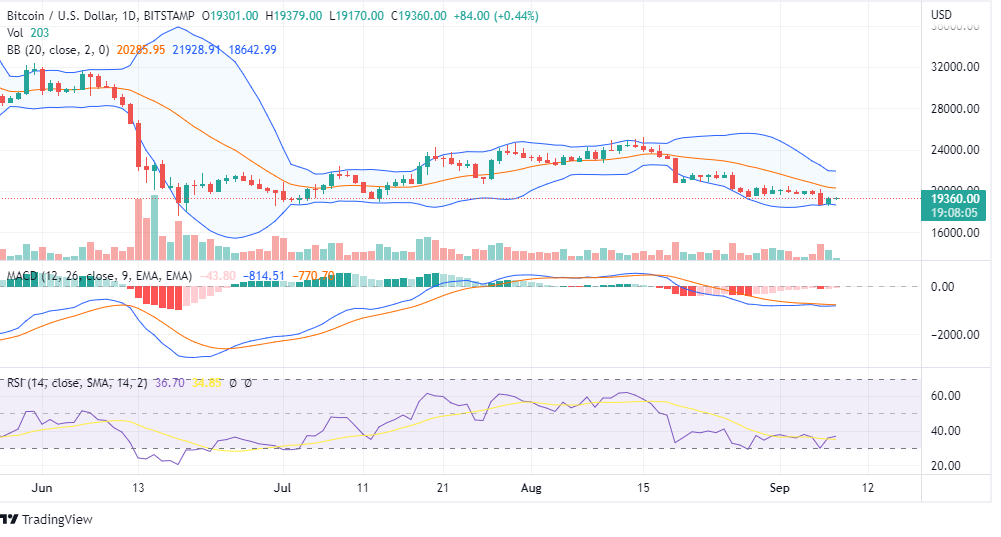Click the Vol 203 indicator label

click(27, 33)
